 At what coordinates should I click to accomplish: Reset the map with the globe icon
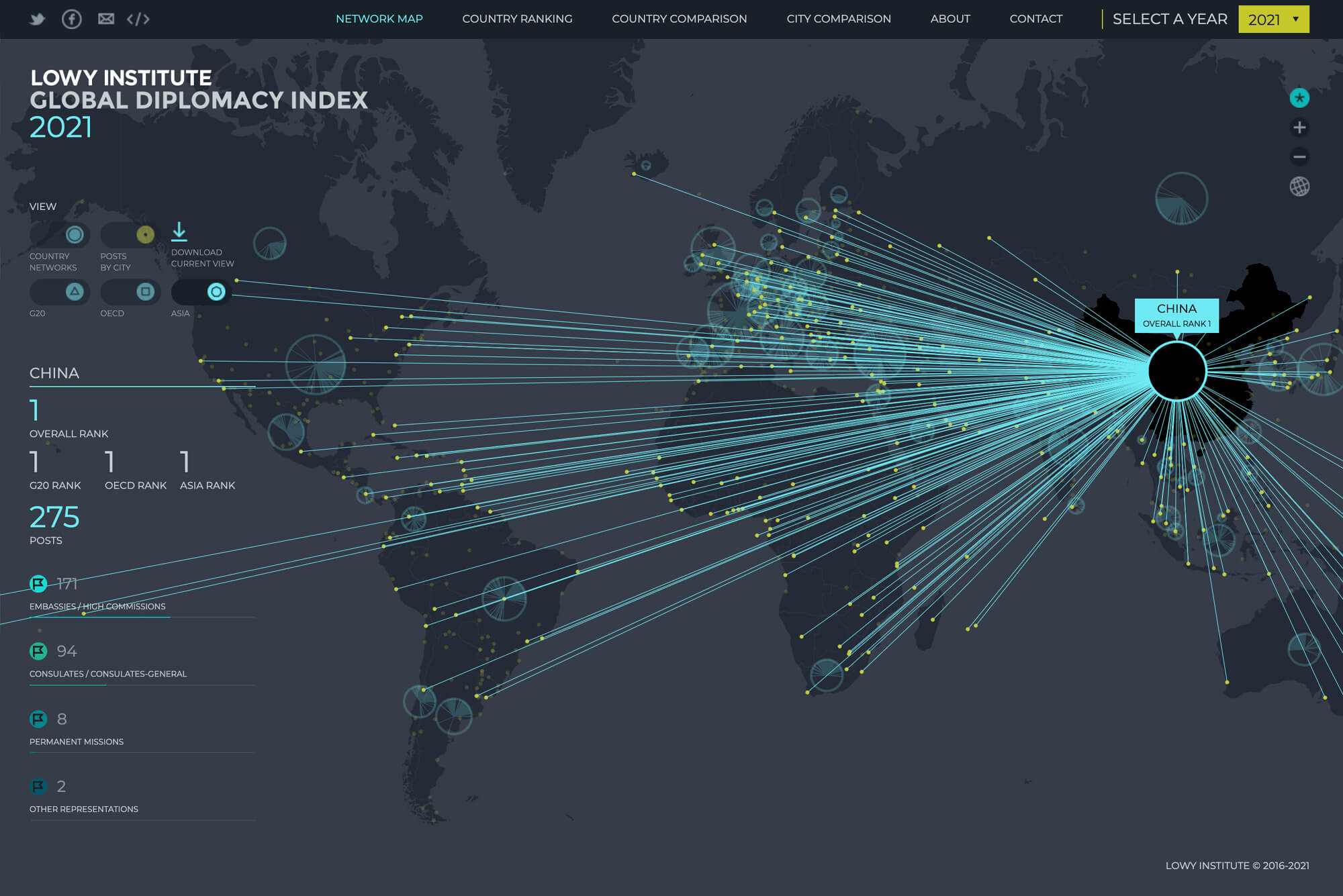(x=1299, y=187)
